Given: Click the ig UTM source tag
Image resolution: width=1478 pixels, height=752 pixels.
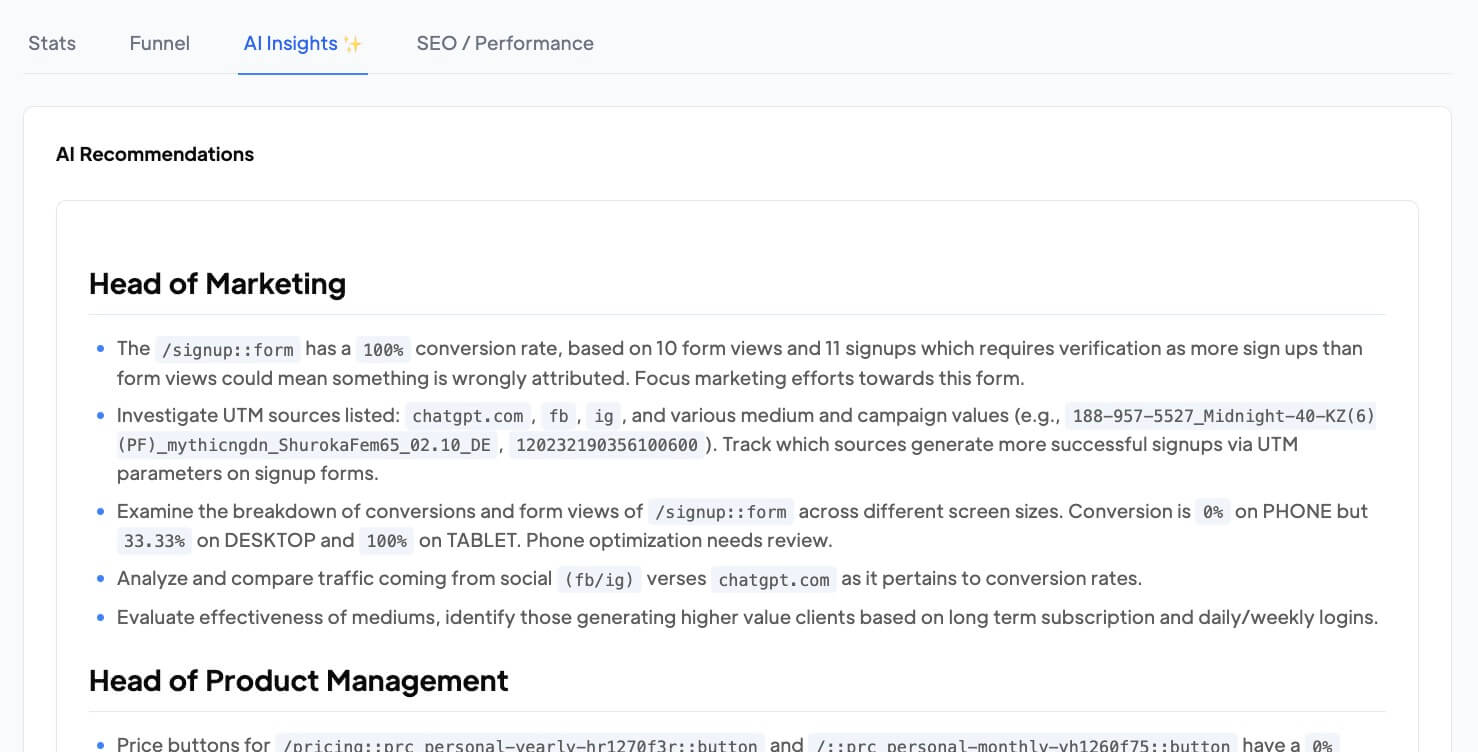Looking at the screenshot, I should tap(604, 415).
